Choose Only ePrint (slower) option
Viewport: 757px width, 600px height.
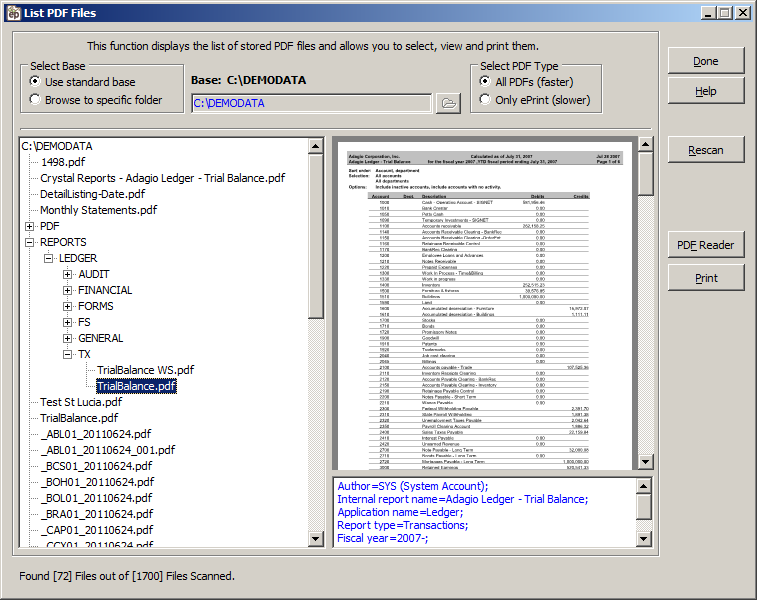(x=485, y=99)
